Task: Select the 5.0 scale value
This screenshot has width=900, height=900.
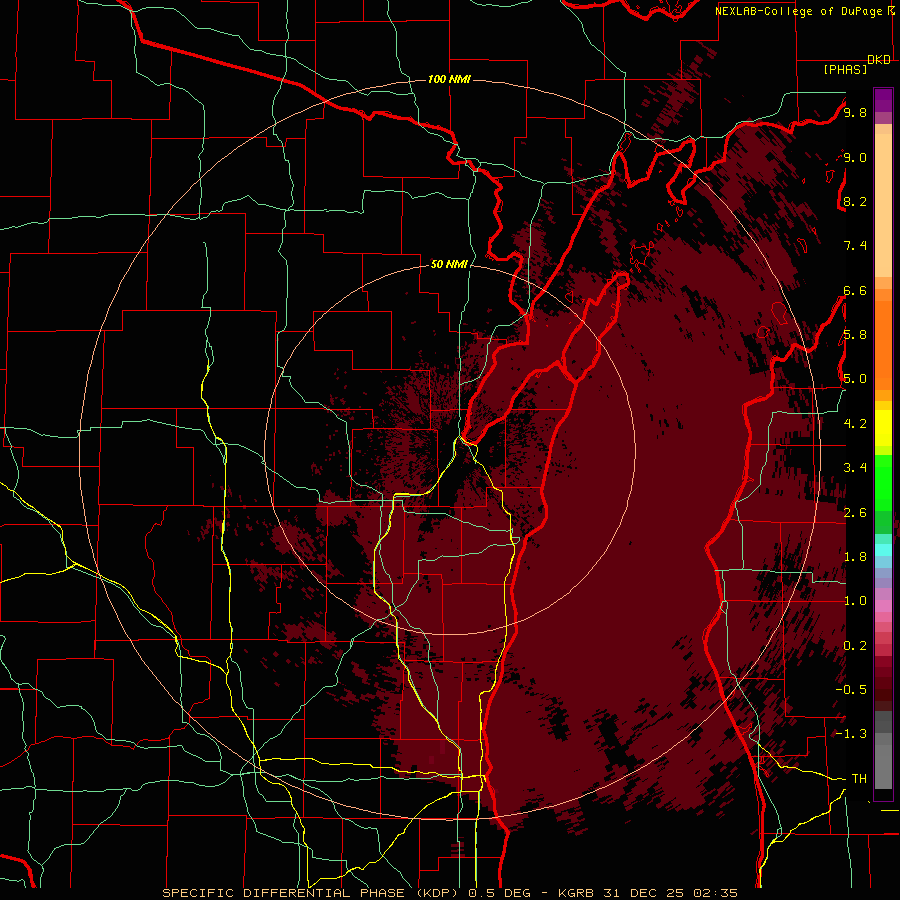Action: coord(855,379)
